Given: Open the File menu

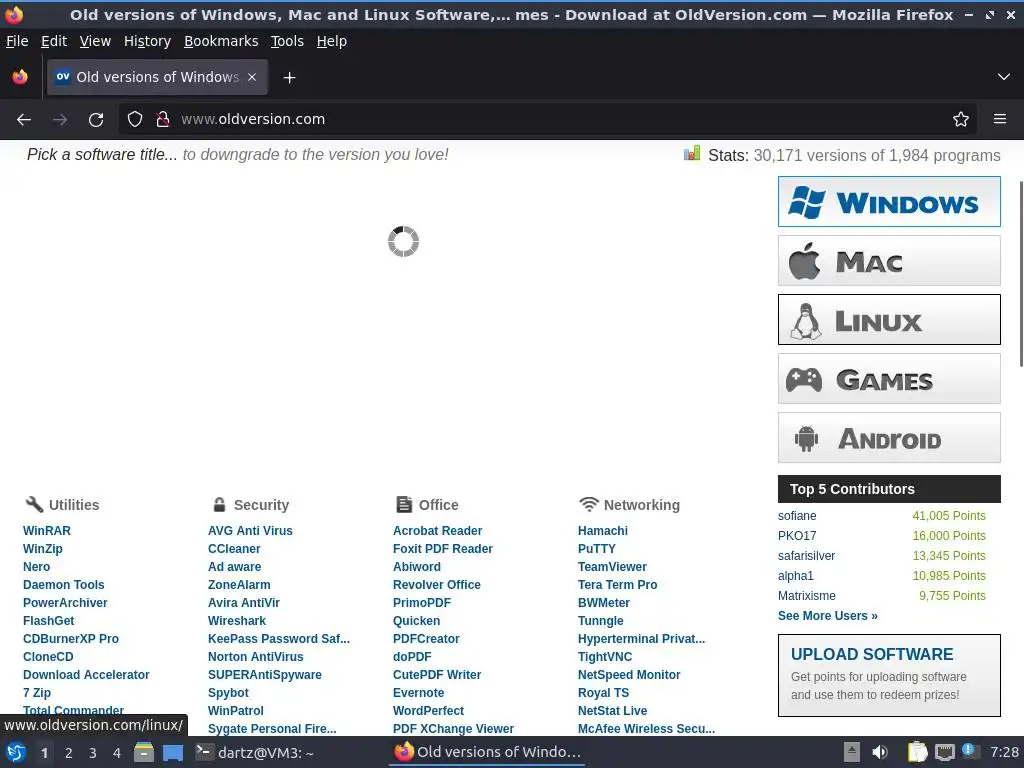Looking at the screenshot, I should tap(17, 41).
